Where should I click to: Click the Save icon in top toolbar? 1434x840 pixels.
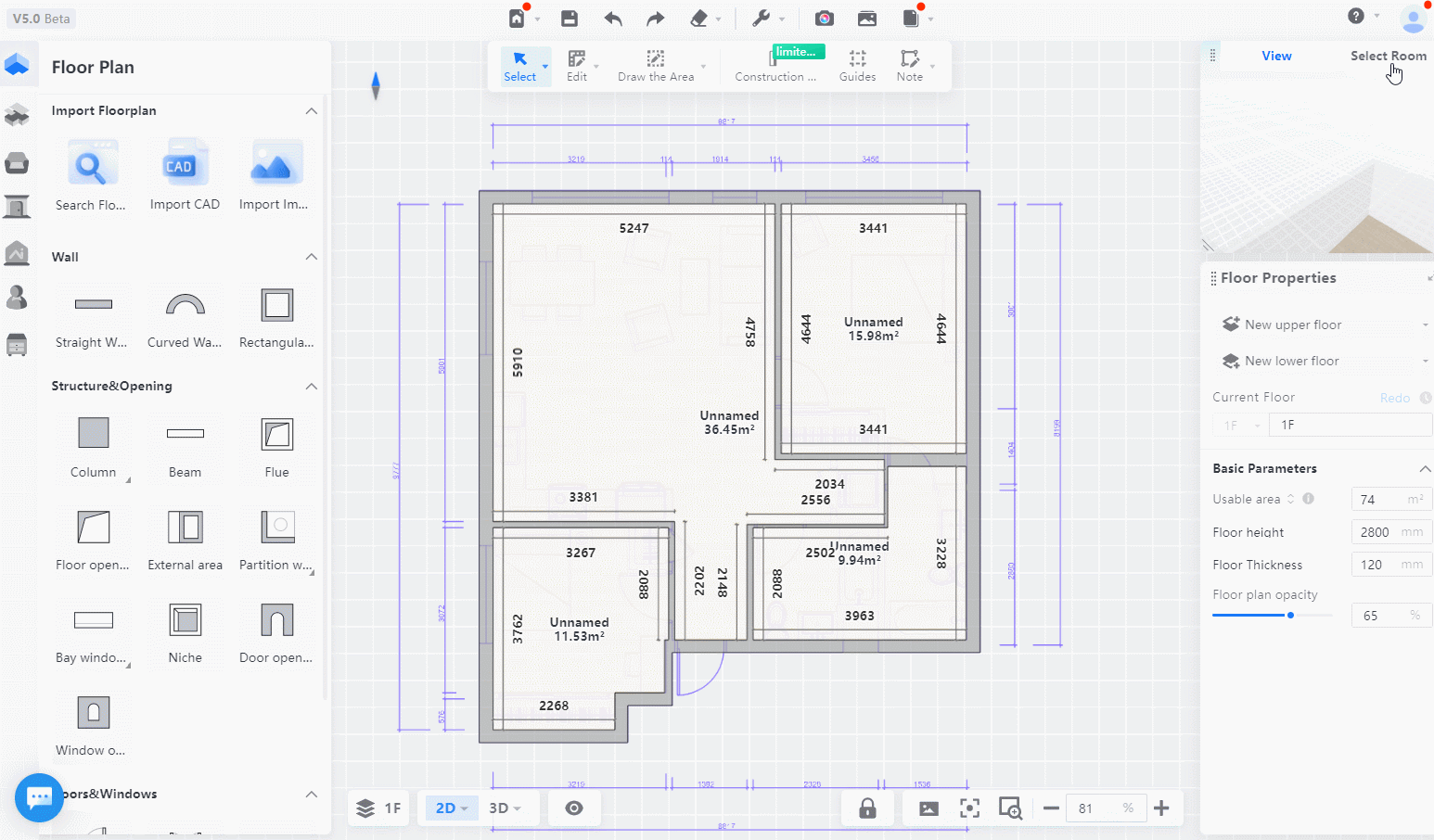(x=570, y=19)
